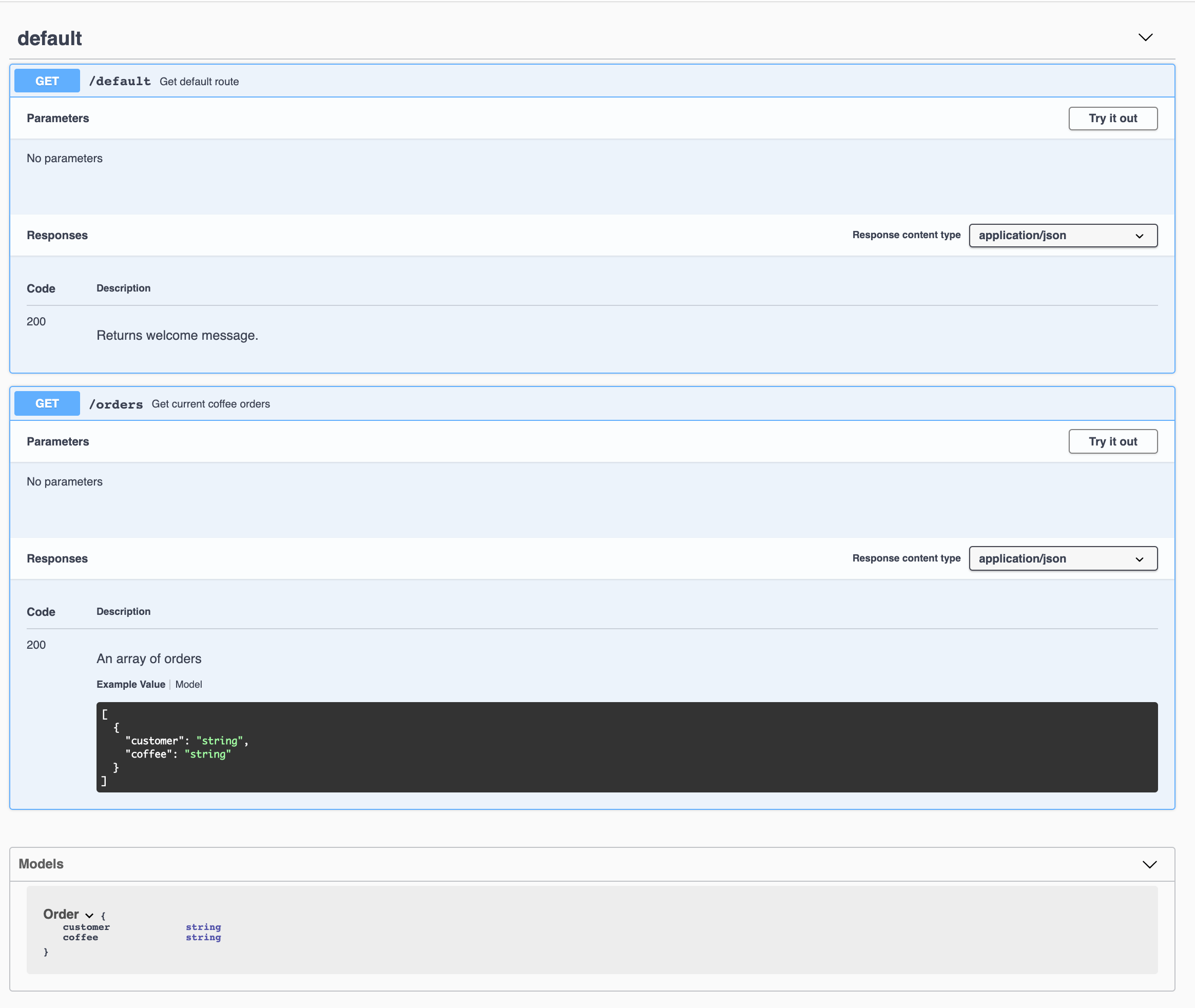Collapse the Models section chevron
The image size is (1195, 1008).
click(1149, 864)
